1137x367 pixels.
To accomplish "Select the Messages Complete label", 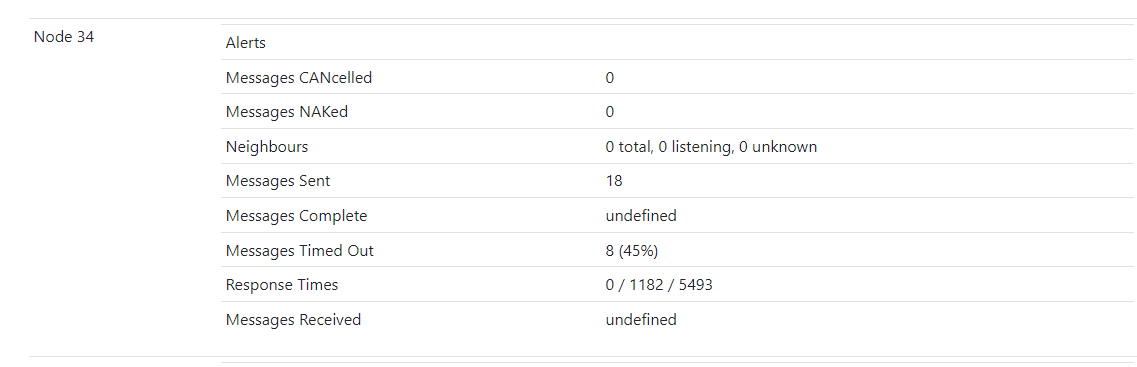I will click(x=297, y=216).
